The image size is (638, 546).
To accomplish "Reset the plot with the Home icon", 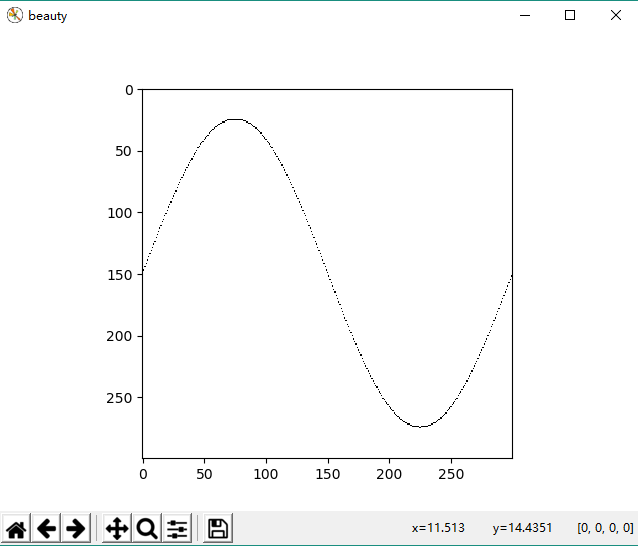I will tap(16, 529).
